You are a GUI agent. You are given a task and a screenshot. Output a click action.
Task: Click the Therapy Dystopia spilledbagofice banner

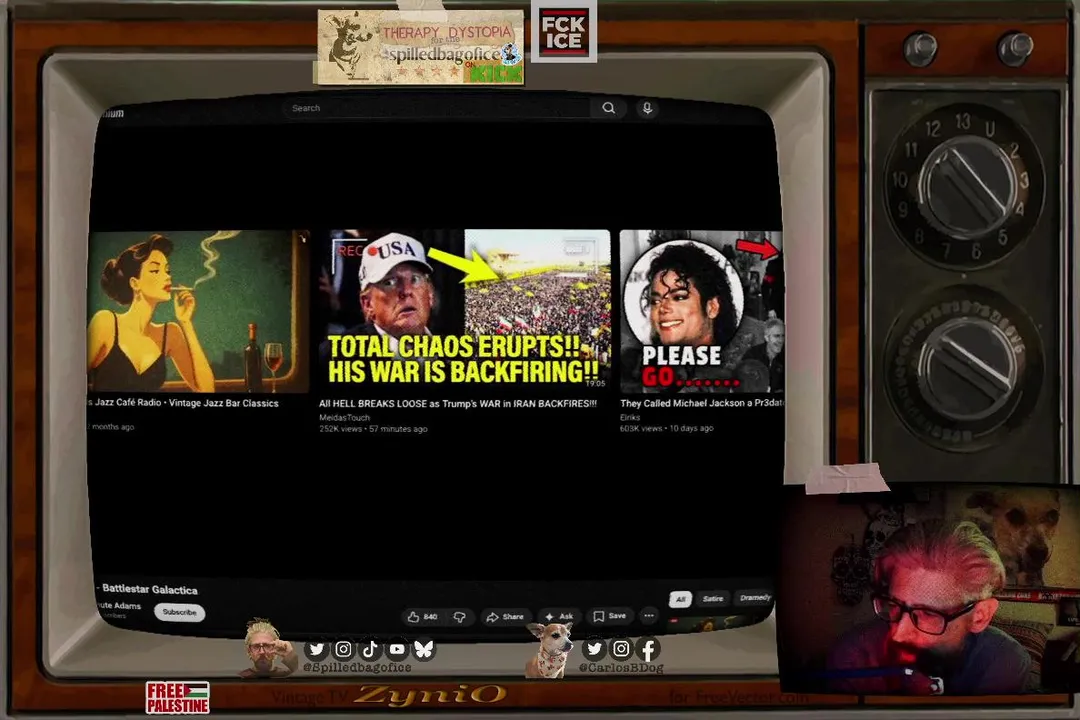[419, 47]
